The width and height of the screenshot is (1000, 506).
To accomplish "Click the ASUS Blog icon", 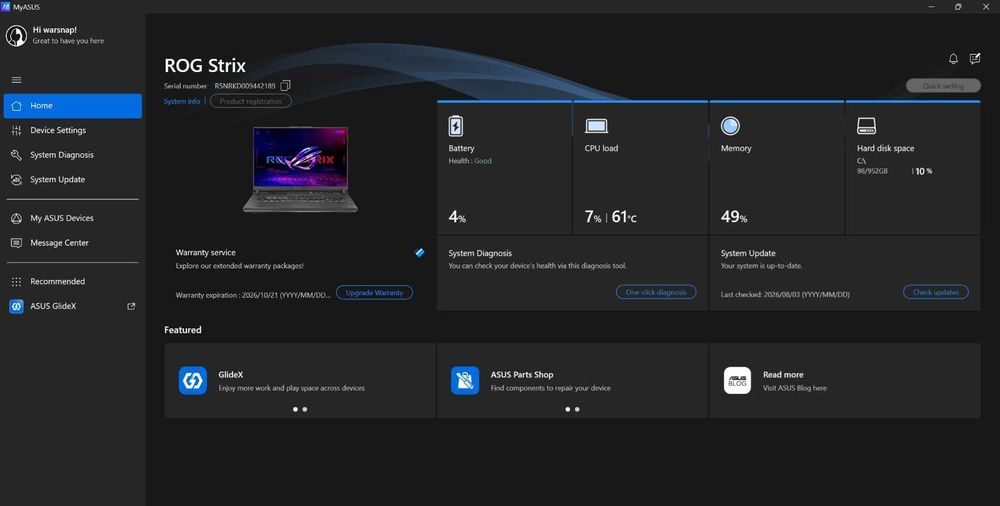I will click(x=737, y=380).
